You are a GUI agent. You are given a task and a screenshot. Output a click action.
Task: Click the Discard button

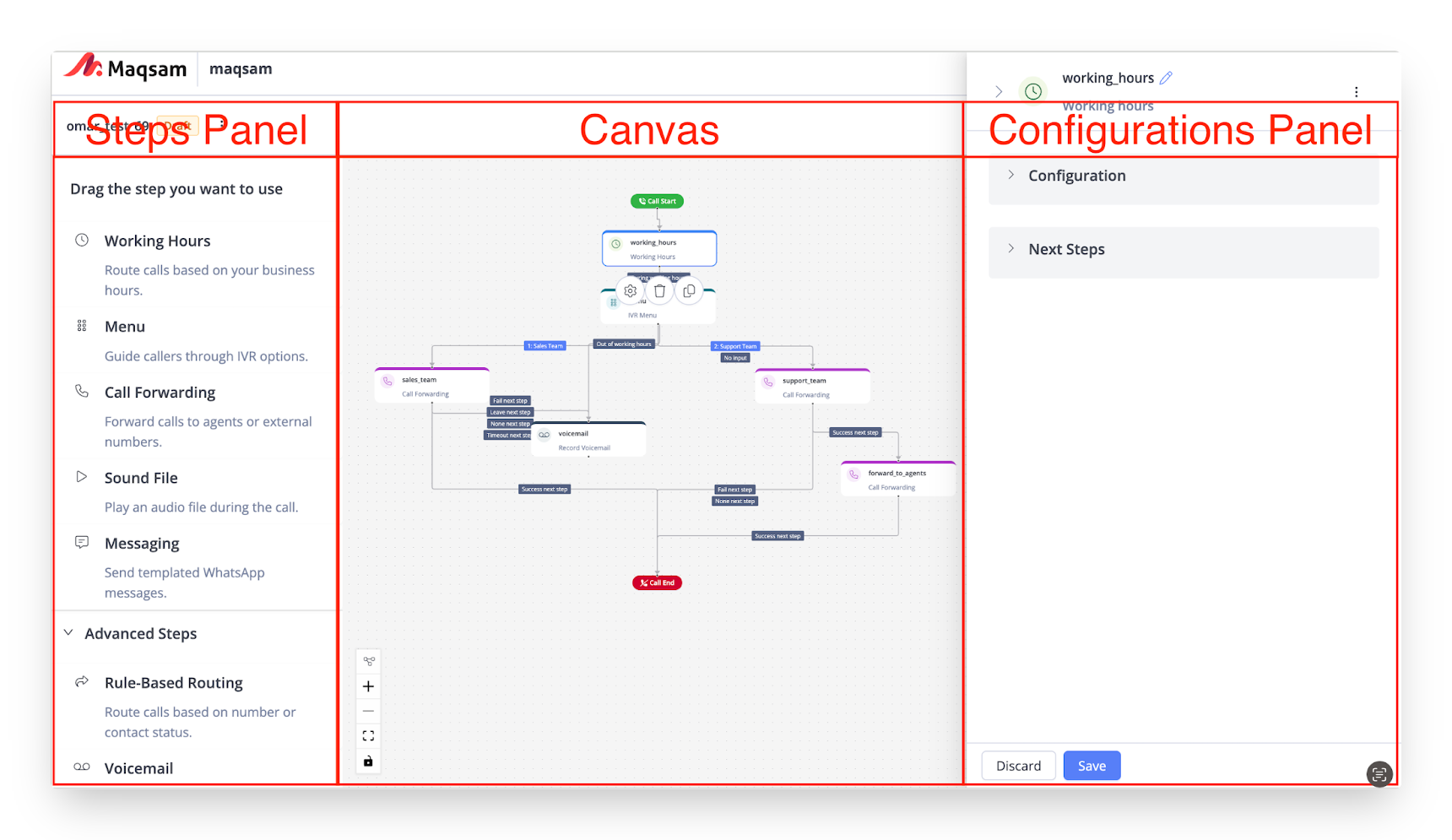(1018, 766)
